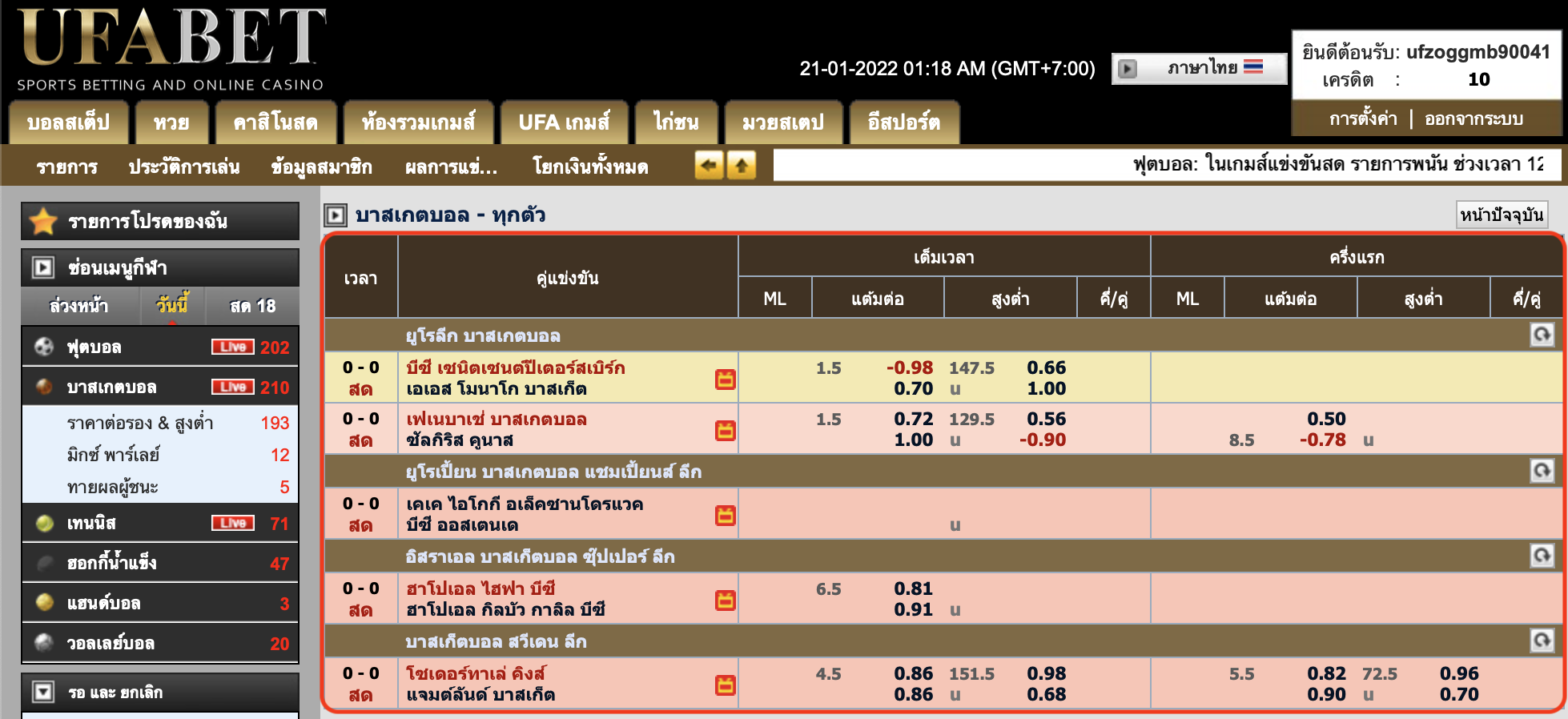Open ข้อมูลสมาชิก menu item
This screenshot has height=719, width=1568.
[321, 167]
